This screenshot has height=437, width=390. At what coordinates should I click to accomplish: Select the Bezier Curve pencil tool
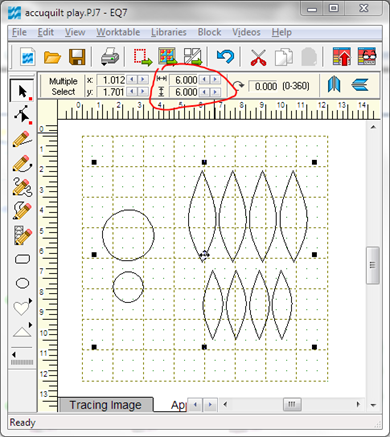(22, 163)
